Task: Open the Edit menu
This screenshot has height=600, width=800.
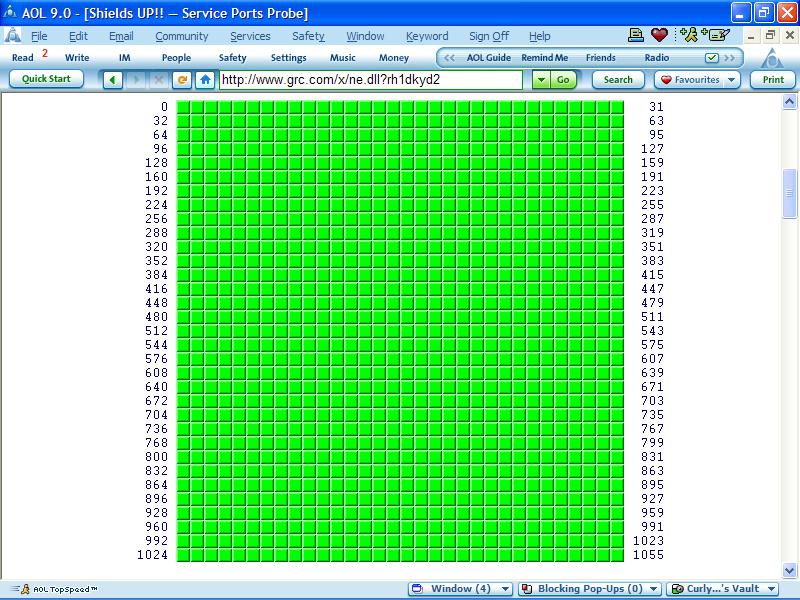Action: (78, 36)
